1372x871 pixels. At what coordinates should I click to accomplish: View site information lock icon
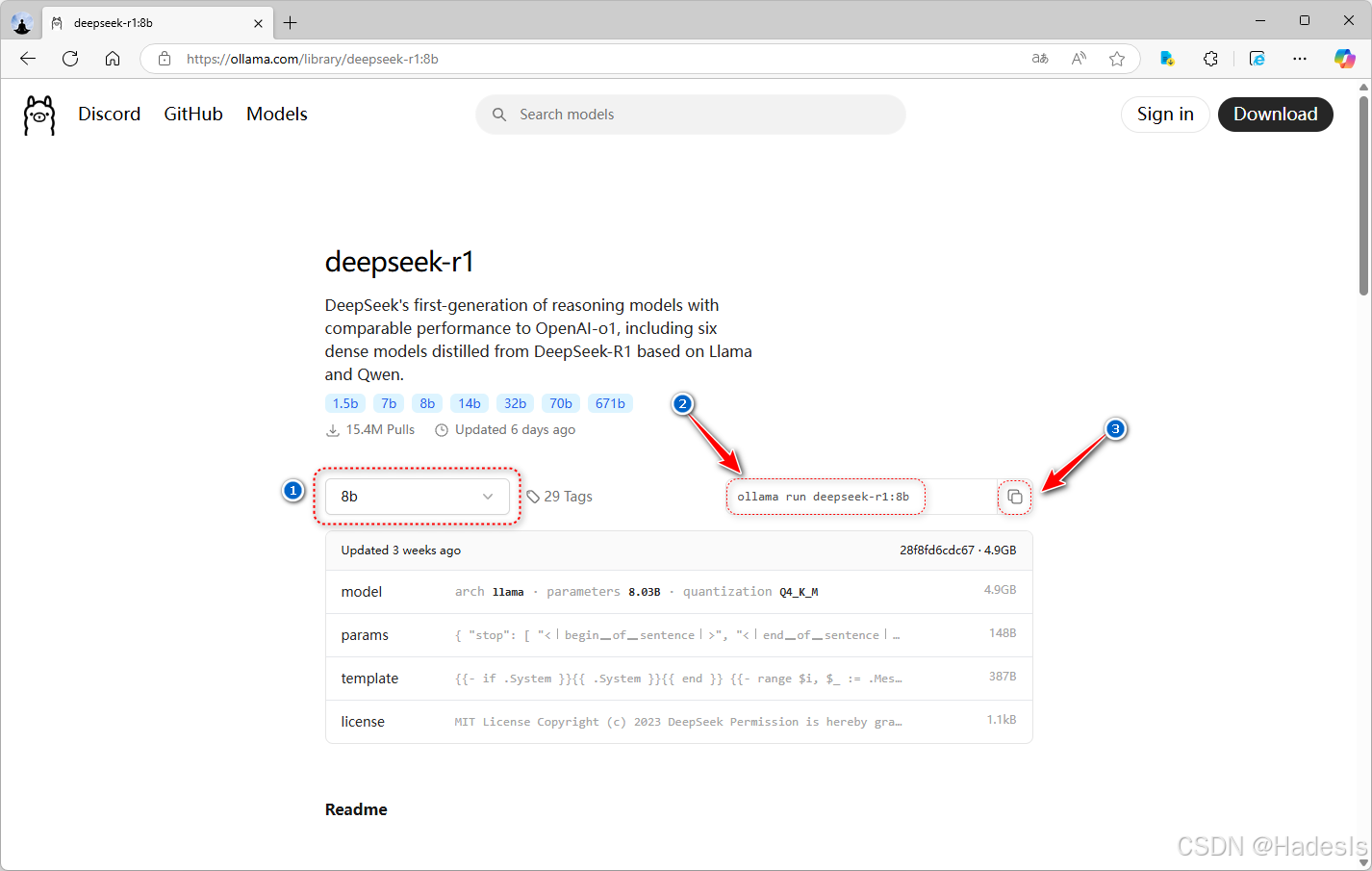coord(165,59)
